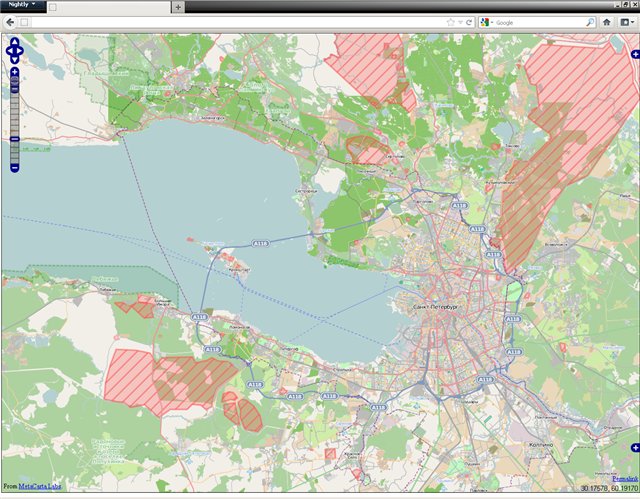Zoom in with the map plus button
640x499 pixels.
click(x=14, y=72)
